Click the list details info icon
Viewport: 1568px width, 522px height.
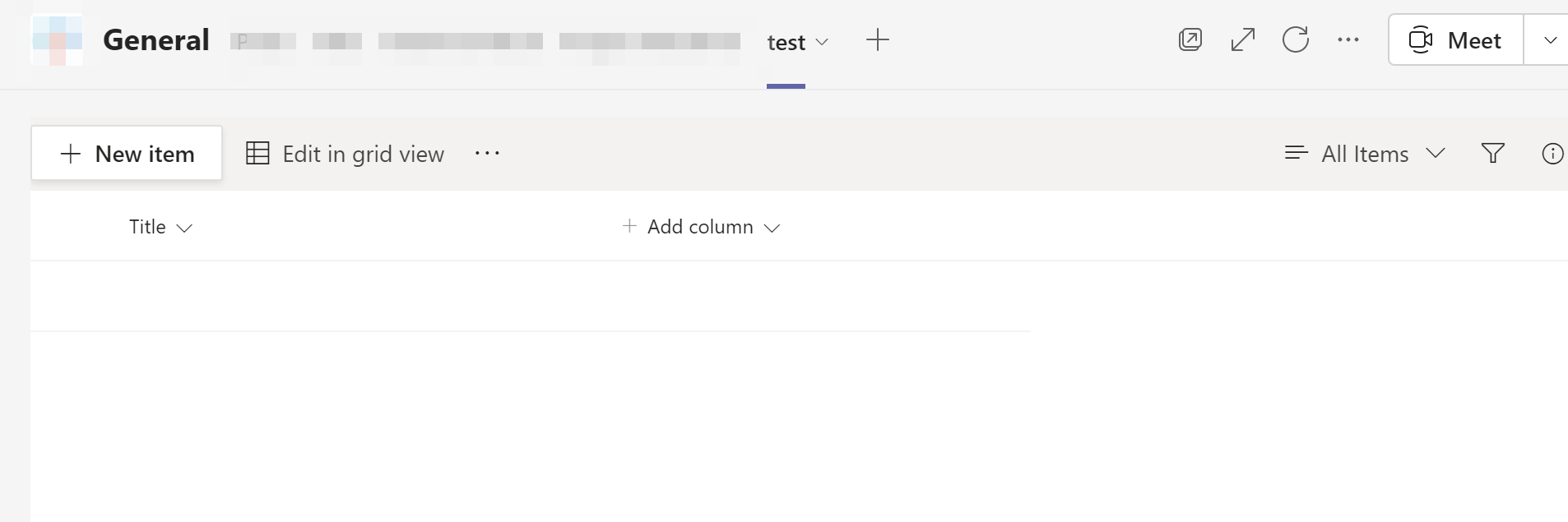click(1554, 153)
